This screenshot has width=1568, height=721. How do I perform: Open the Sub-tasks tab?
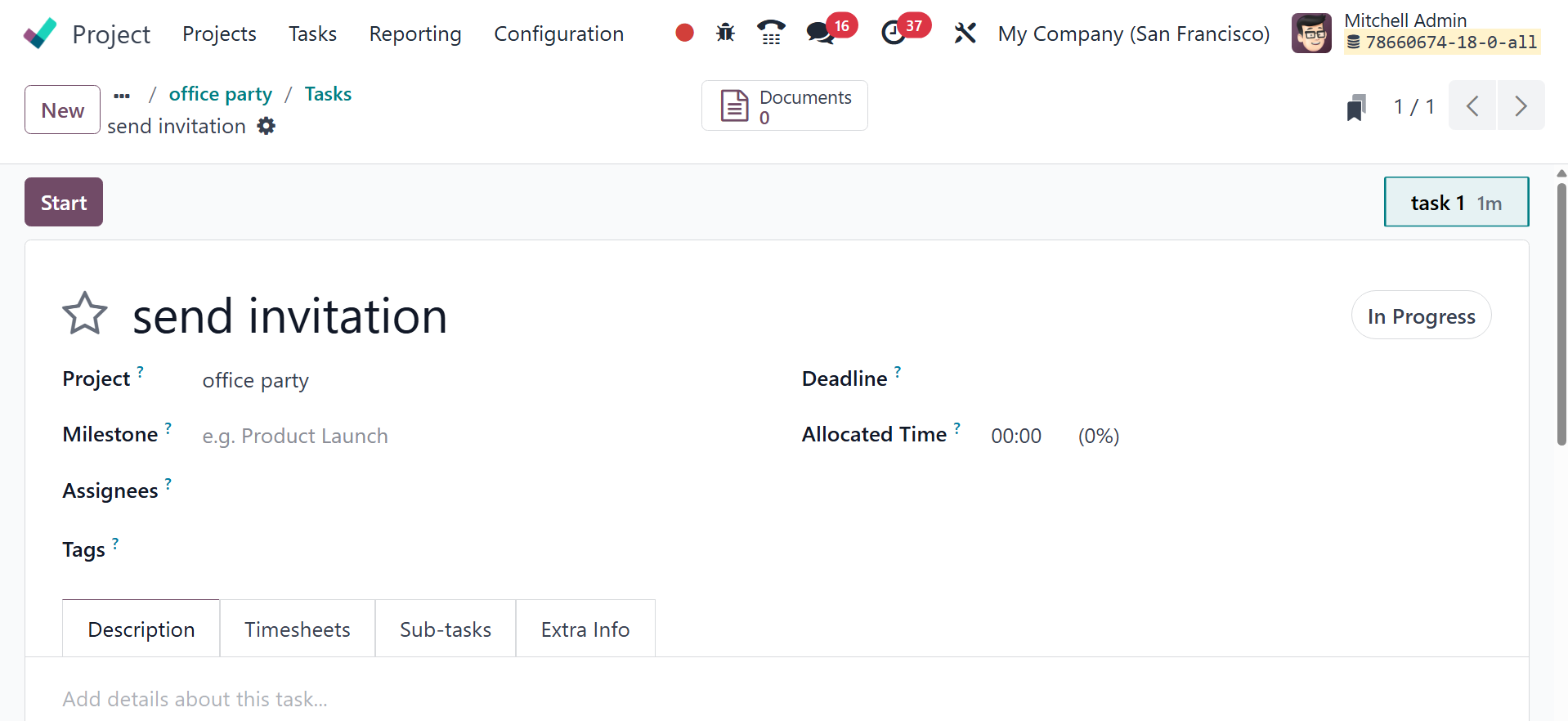(446, 629)
